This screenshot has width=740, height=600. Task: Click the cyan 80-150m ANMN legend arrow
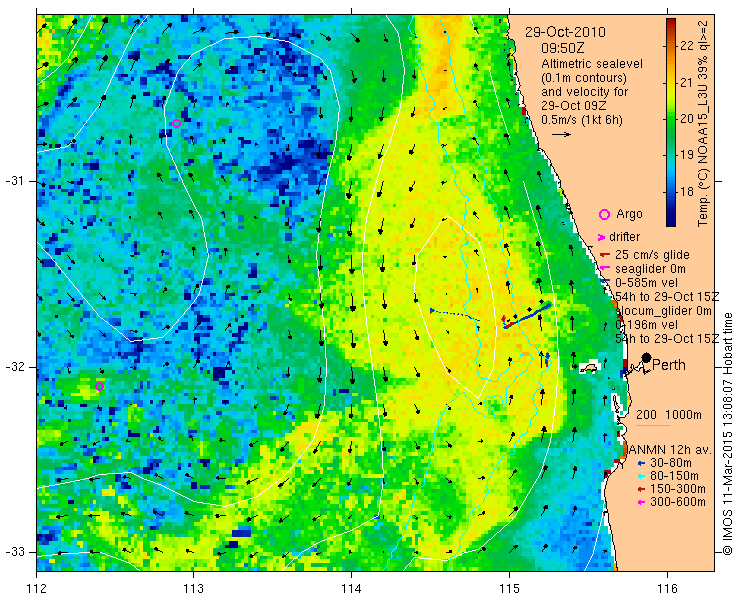click(x=641, y=476)
